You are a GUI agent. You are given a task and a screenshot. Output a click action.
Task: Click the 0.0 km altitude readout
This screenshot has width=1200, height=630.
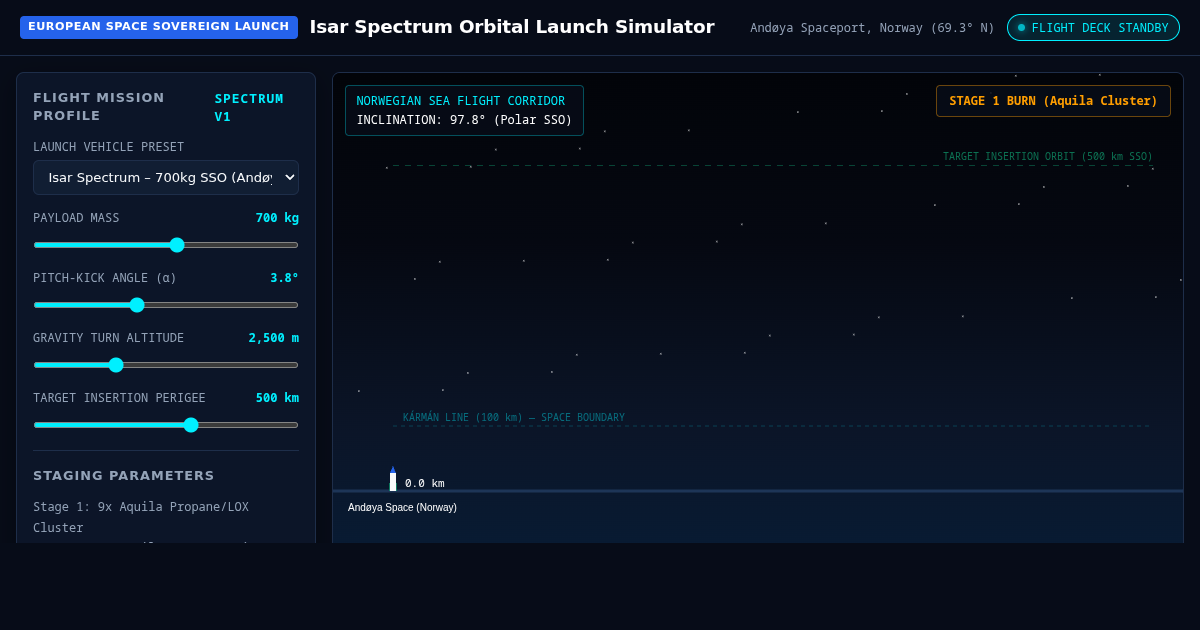425,484
